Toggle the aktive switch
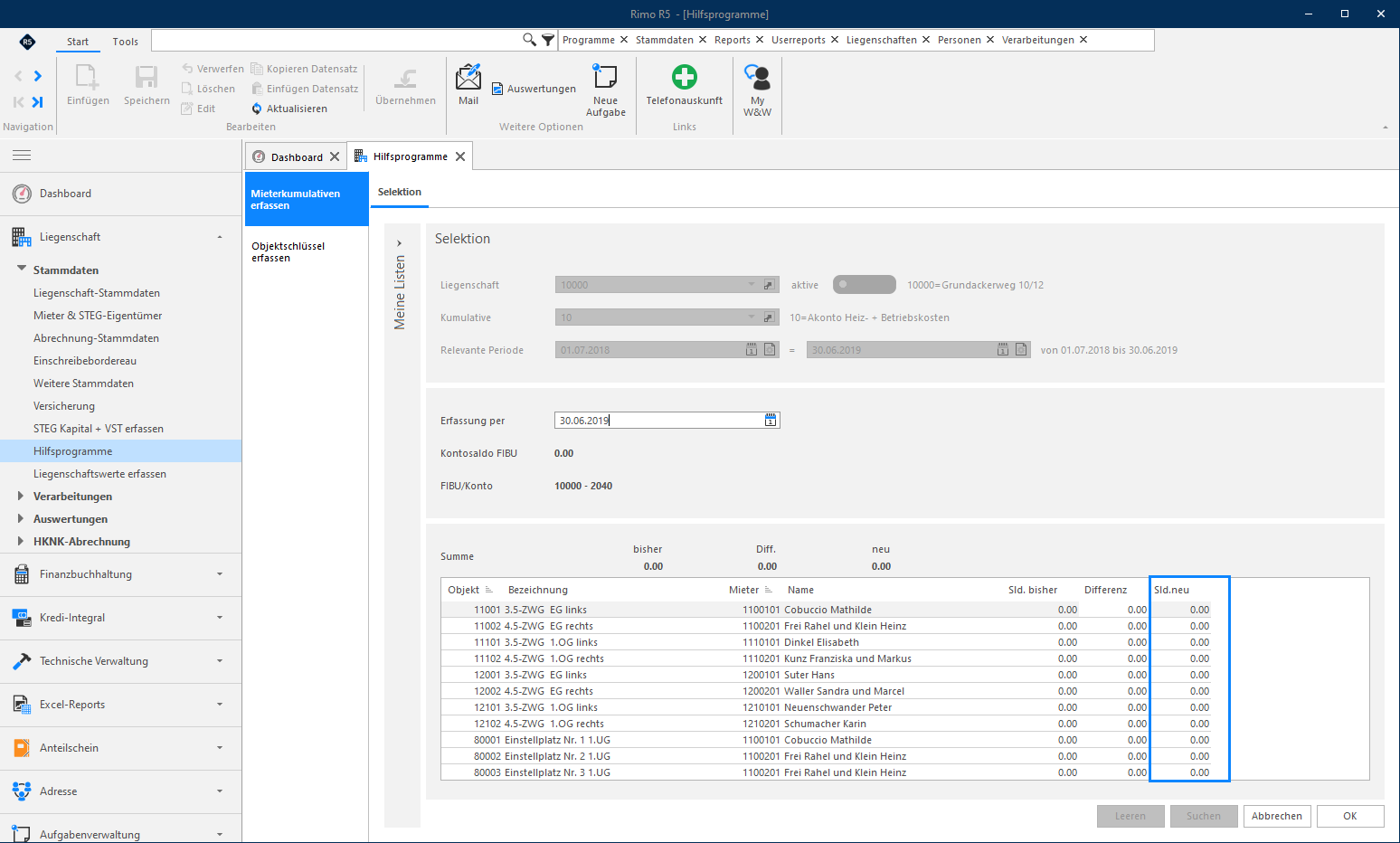The width and height of the screenshot is (1400, 843). coord(864,285)
